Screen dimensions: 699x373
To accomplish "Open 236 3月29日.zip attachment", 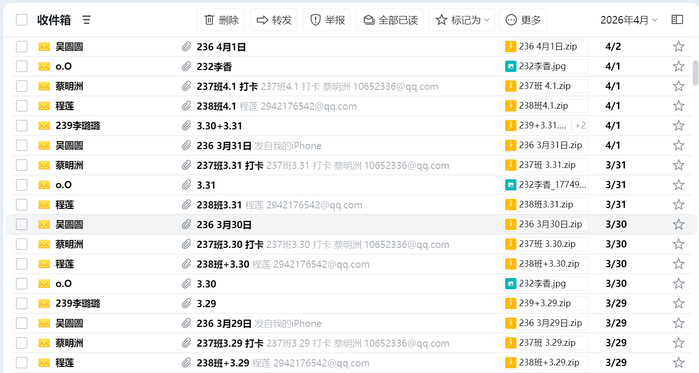I will tap(546, 323).
